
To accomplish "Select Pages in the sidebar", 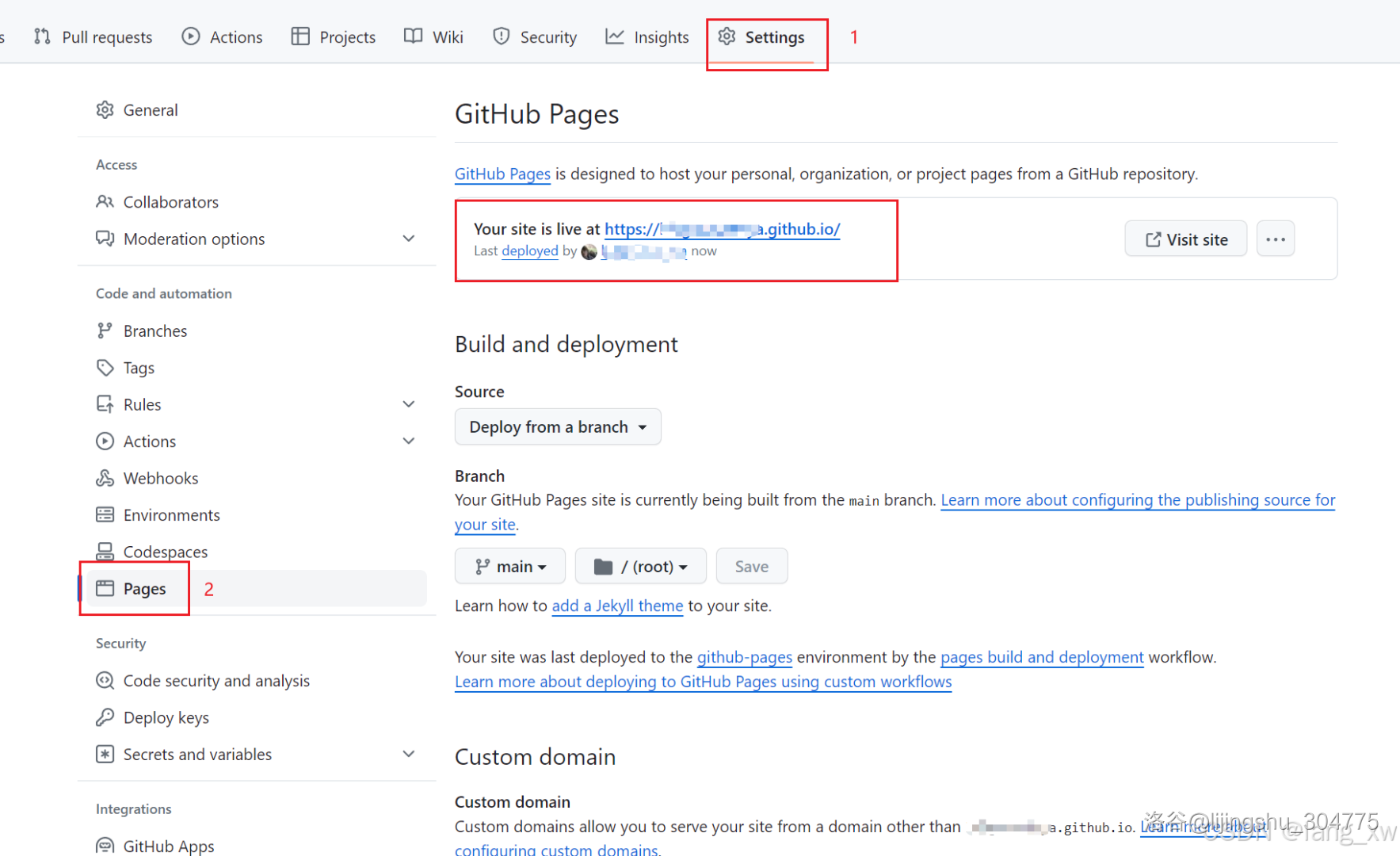I will 257,588.
